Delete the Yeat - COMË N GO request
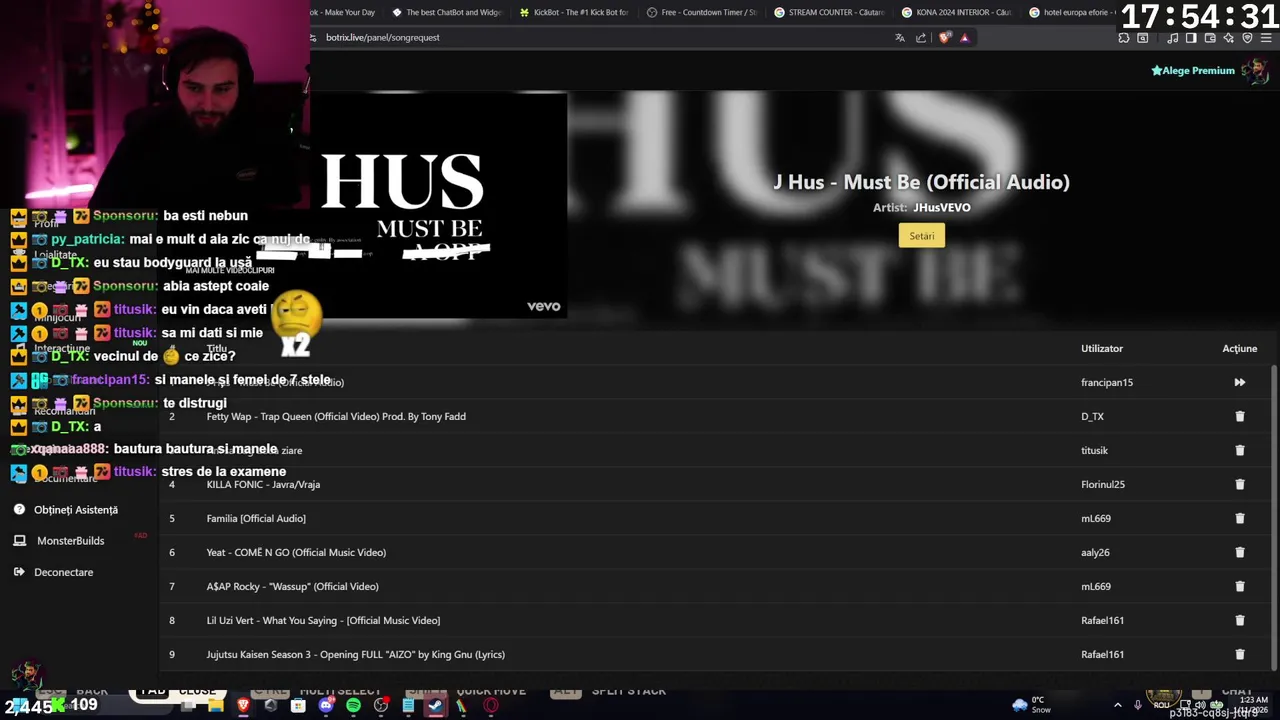Viewport: 1280px width, 720px height. coord(1239,552)
